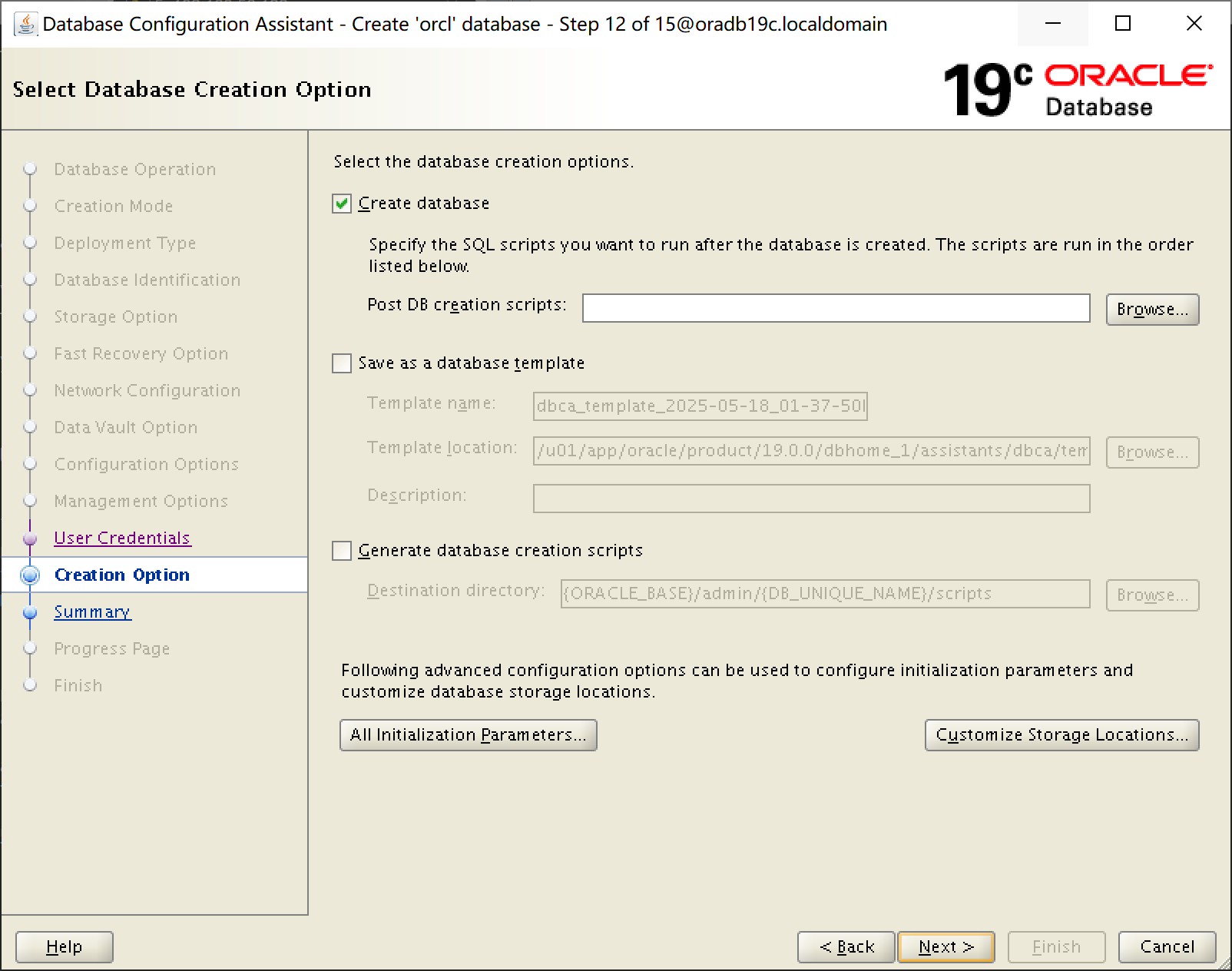The image size is (1232, 971).
Task: Click the Oracle 19c Database logo
Action: 1078,90
